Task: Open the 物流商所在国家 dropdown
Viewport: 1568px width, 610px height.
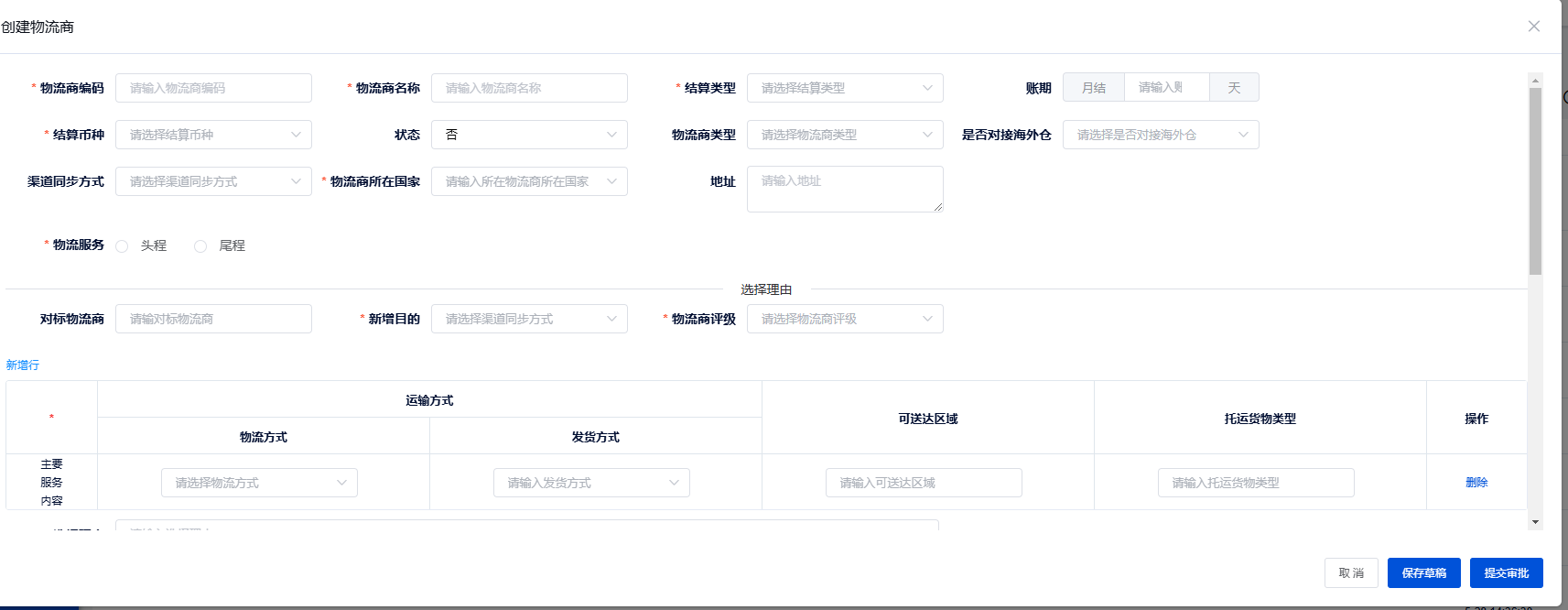Action: [x=529, y=181]
